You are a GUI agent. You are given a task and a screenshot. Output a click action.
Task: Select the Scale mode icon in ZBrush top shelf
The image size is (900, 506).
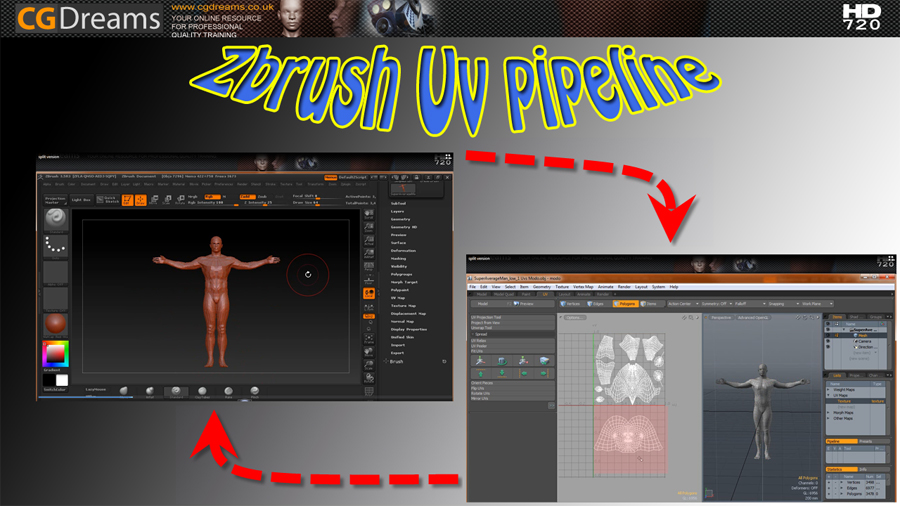pyautogui.click(x=166, y=200)
